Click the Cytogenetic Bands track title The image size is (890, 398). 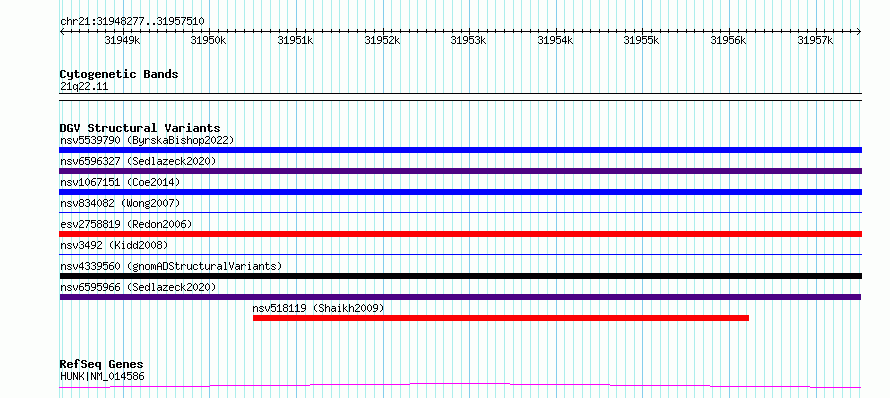pyautogui.click(x=119, y=74)
